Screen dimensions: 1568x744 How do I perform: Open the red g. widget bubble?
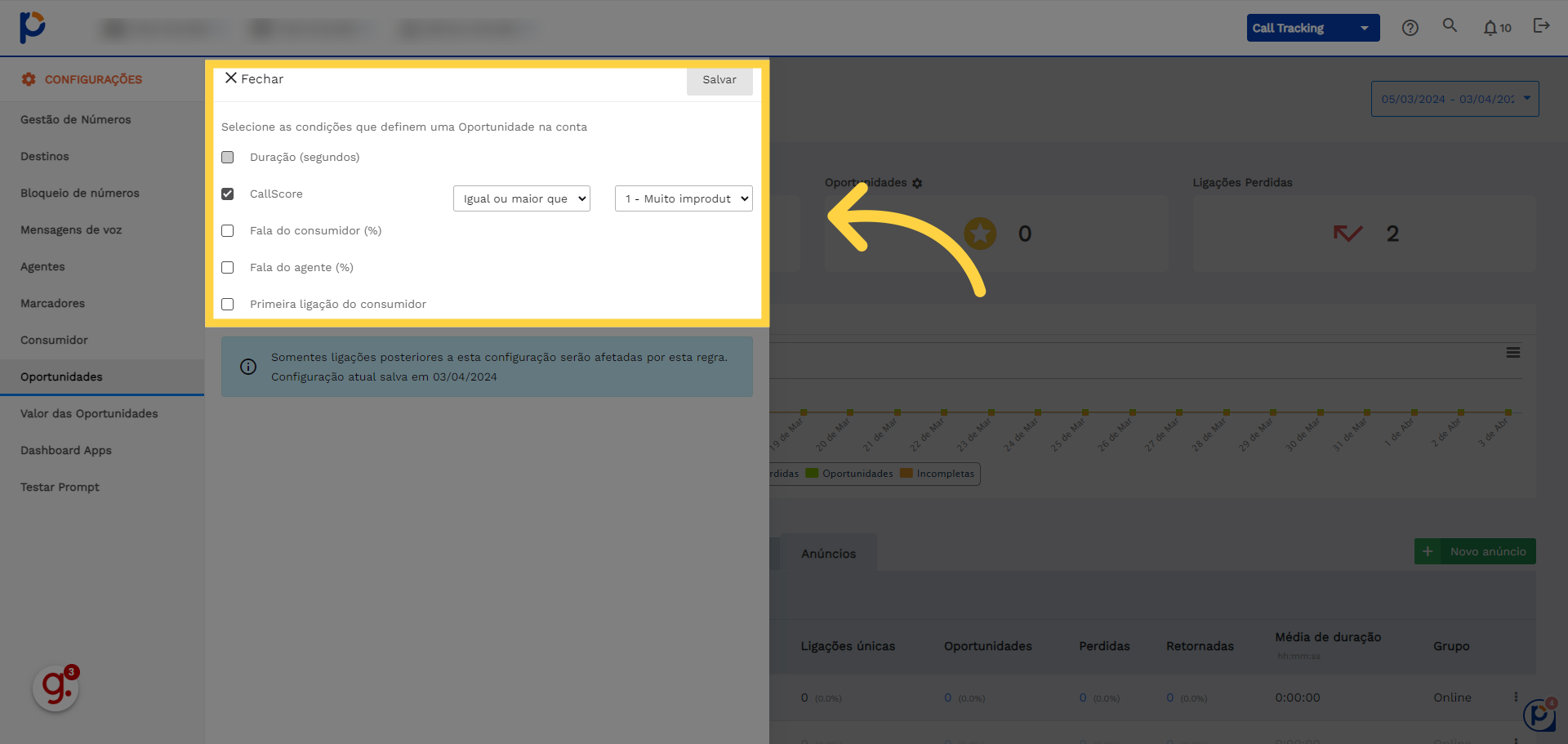[x=56, y=688]
